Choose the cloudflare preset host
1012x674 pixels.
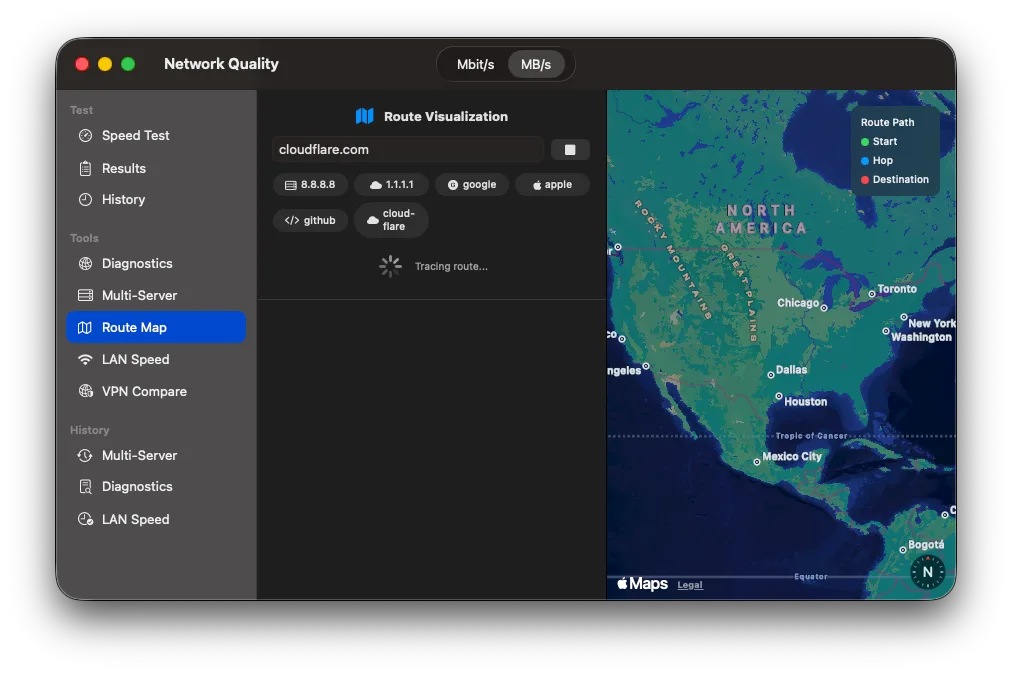[x=391, y=220]
